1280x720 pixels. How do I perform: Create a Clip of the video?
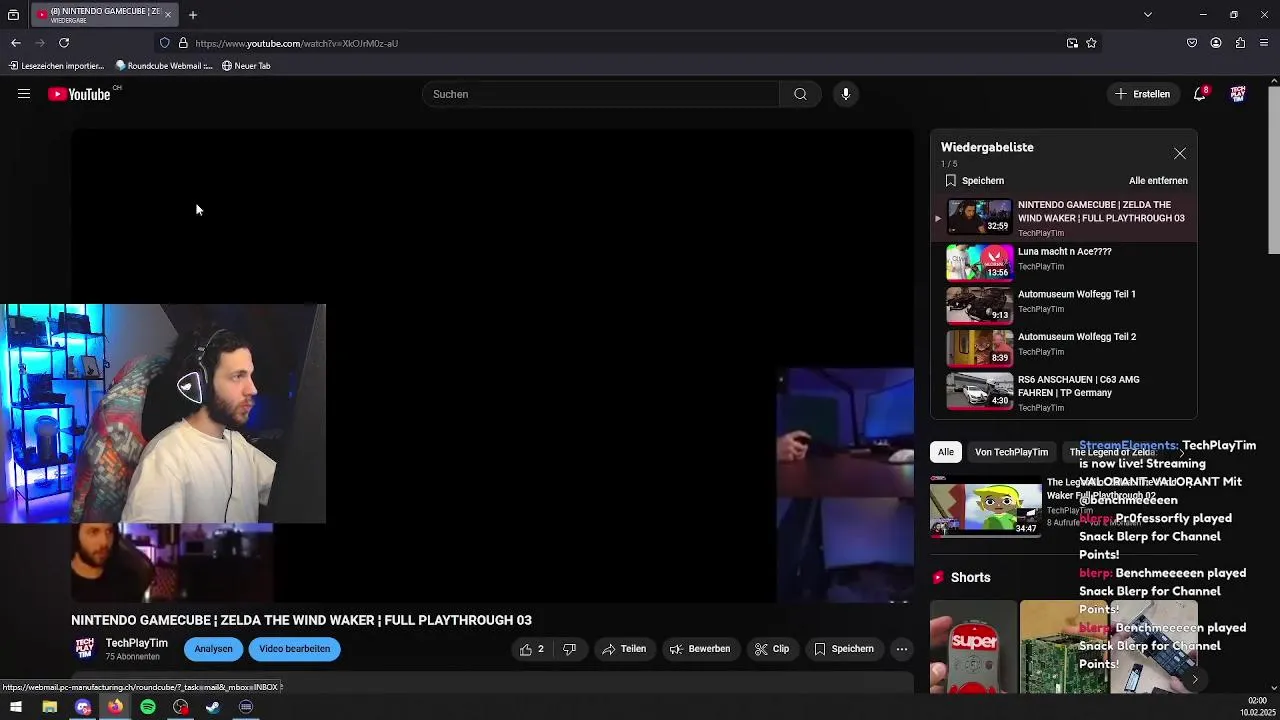click(772, 649)
